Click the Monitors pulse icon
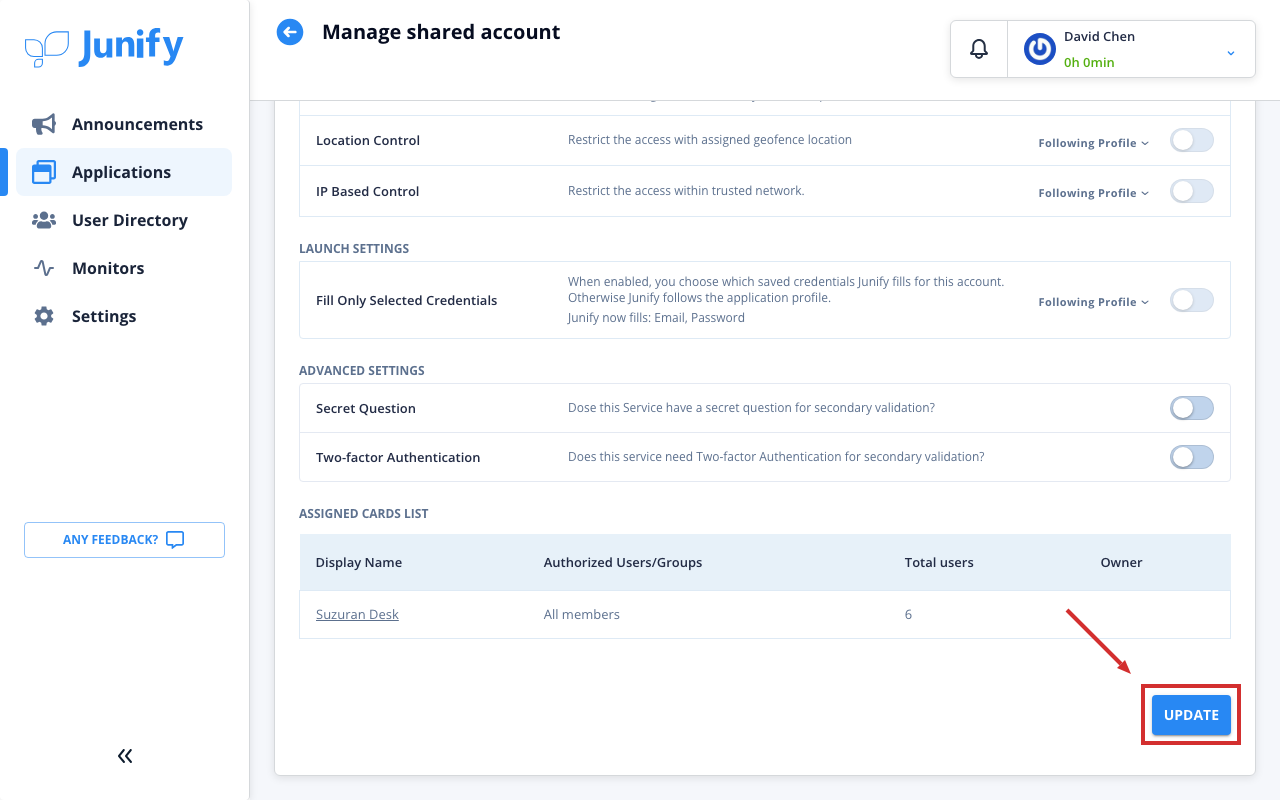Screen dimensions: 1280x800 coord(44,268)
